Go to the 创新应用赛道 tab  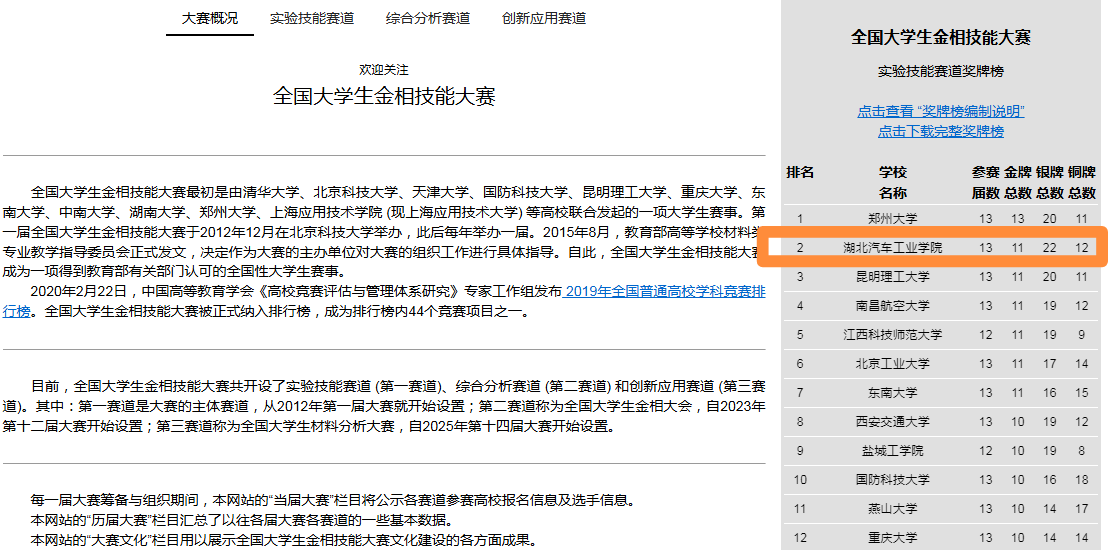click(x=544, y=18)
